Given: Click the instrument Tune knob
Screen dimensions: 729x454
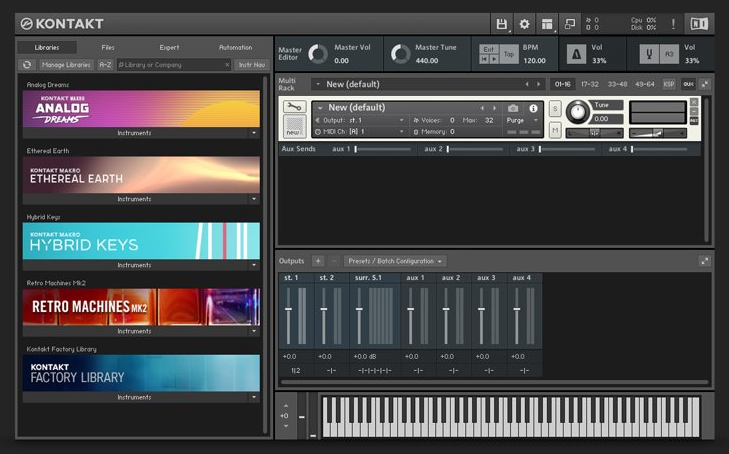Looking at the screenshot, I should (577, 112).
